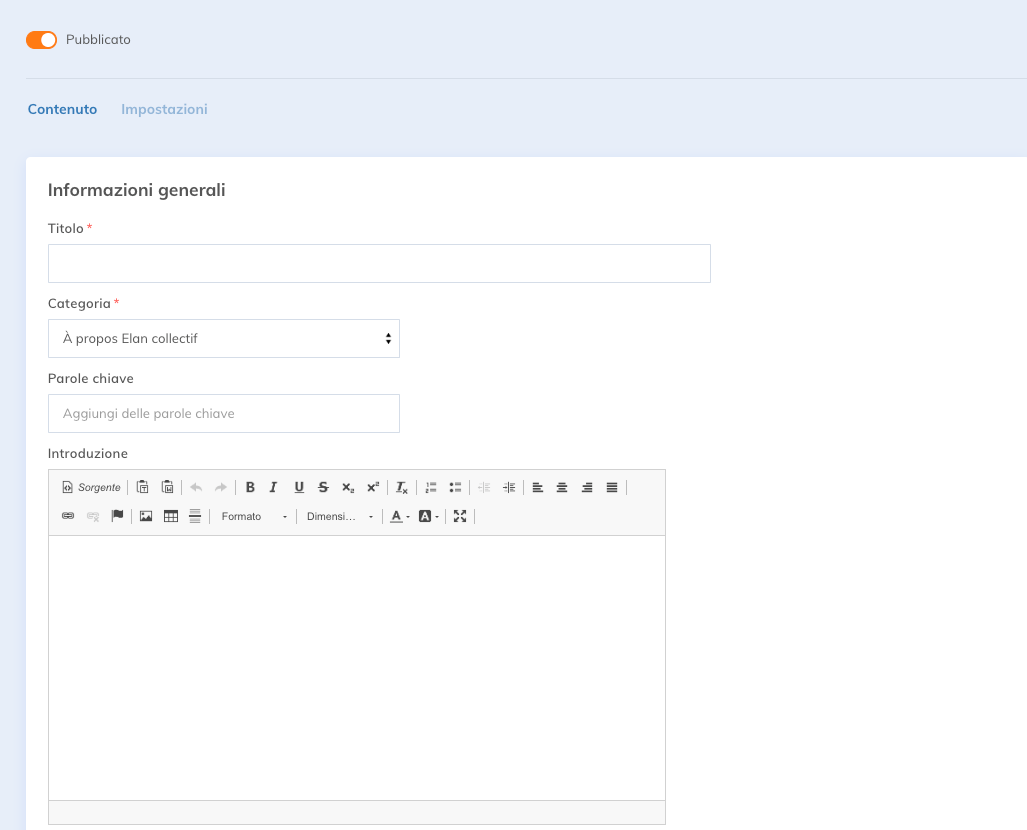Click the Titolo input field

click(379, 263)
